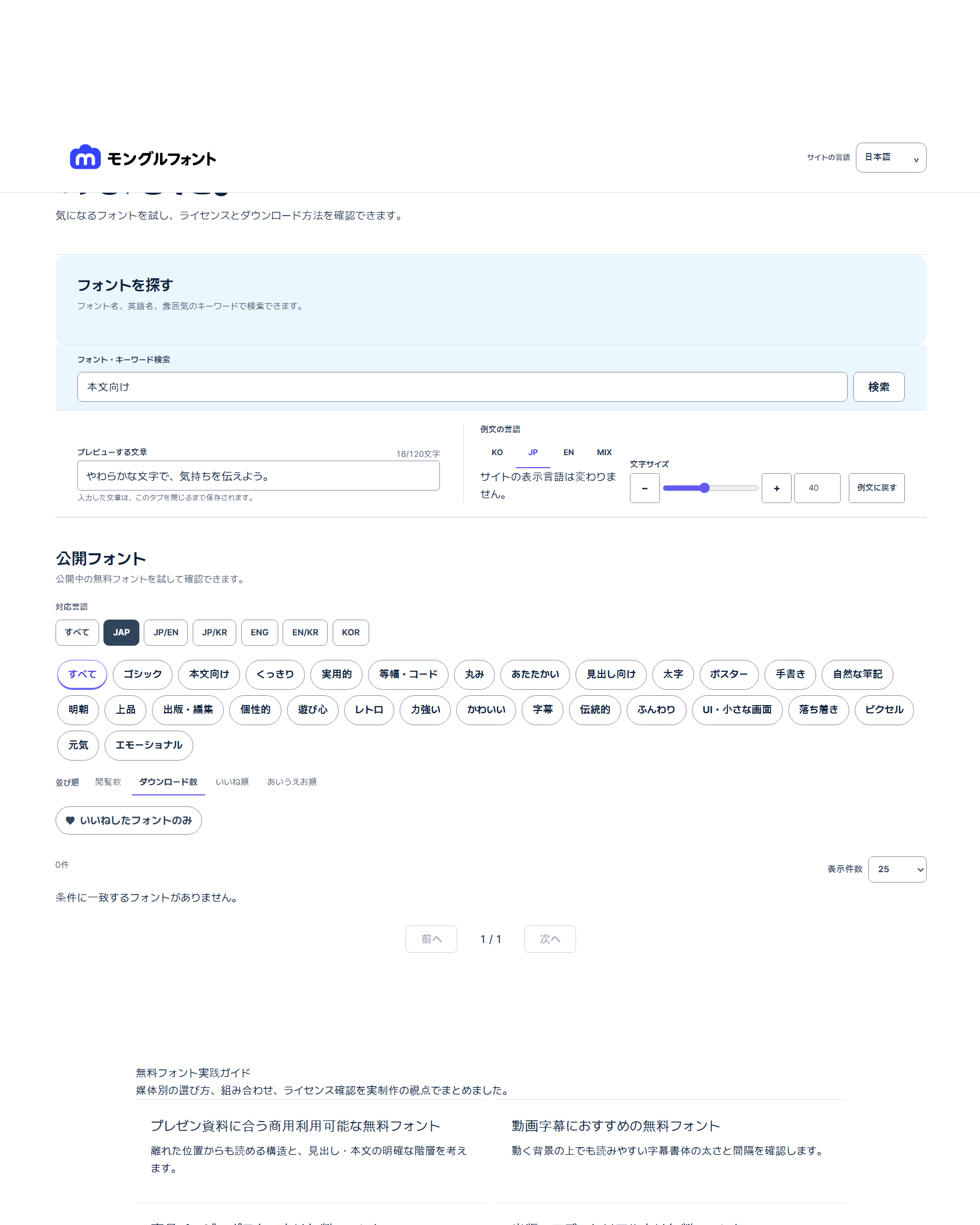
Task: Click the preview text input field
Action: point(258,475)
